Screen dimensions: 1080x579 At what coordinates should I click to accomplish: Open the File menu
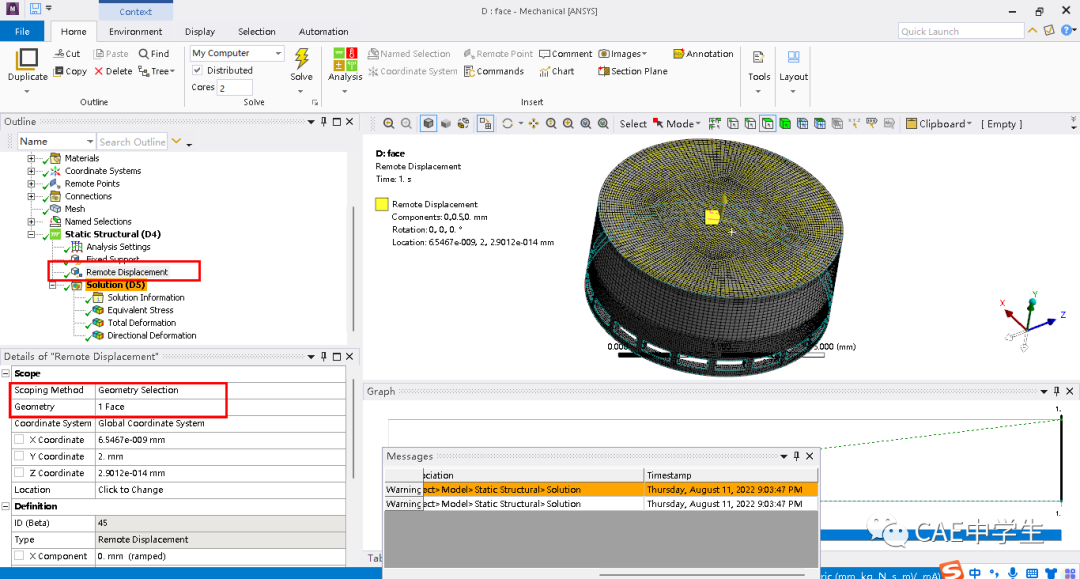[22, 31]
